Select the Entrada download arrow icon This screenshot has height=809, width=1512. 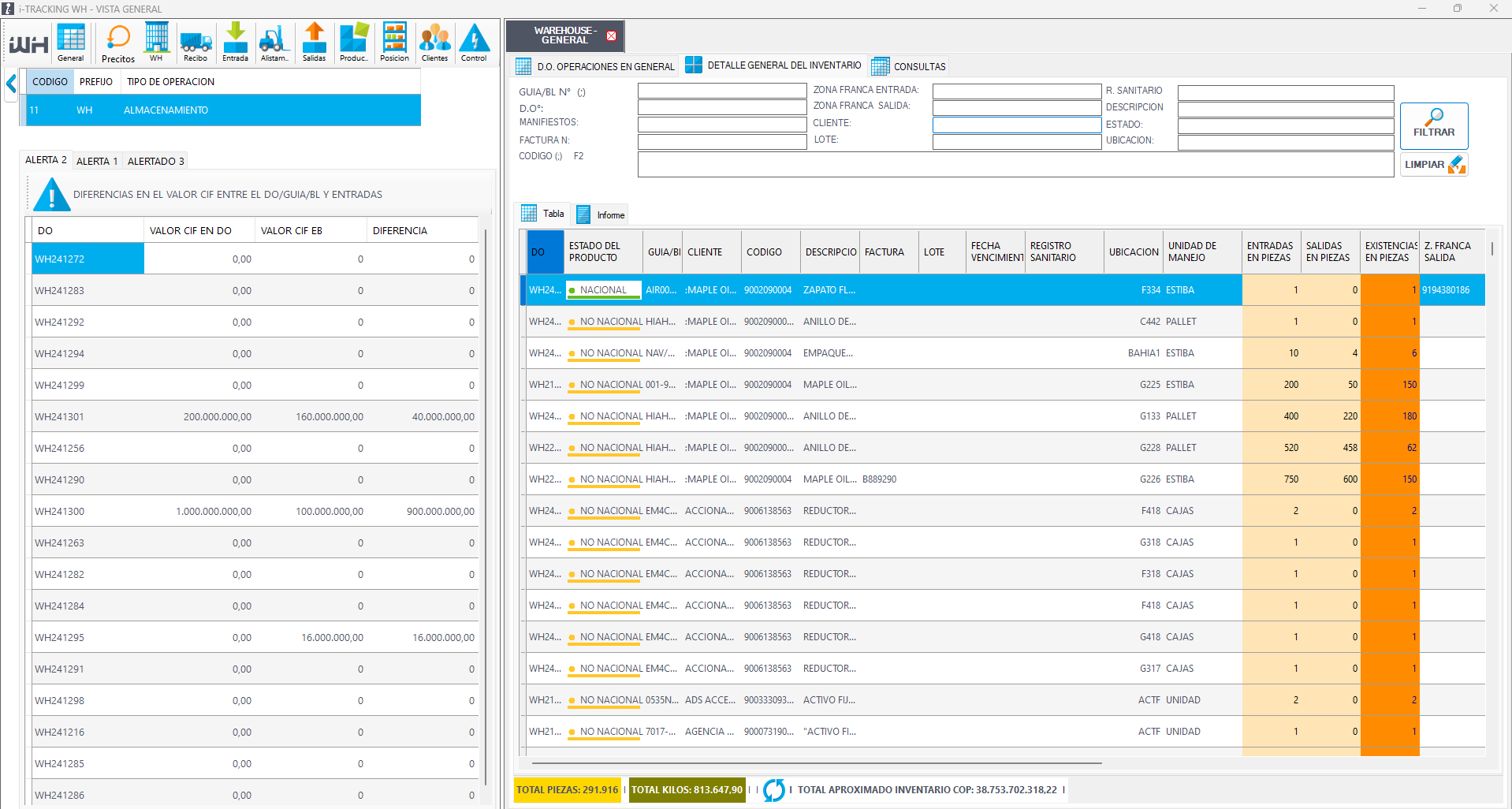pos(235,42)
